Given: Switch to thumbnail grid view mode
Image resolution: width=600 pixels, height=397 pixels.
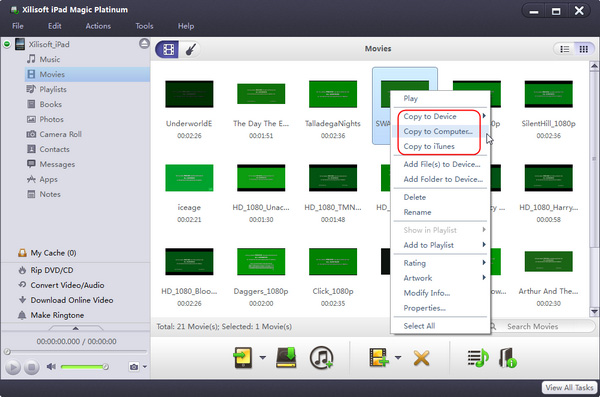Looking at the screenshot, I should 583,49.
